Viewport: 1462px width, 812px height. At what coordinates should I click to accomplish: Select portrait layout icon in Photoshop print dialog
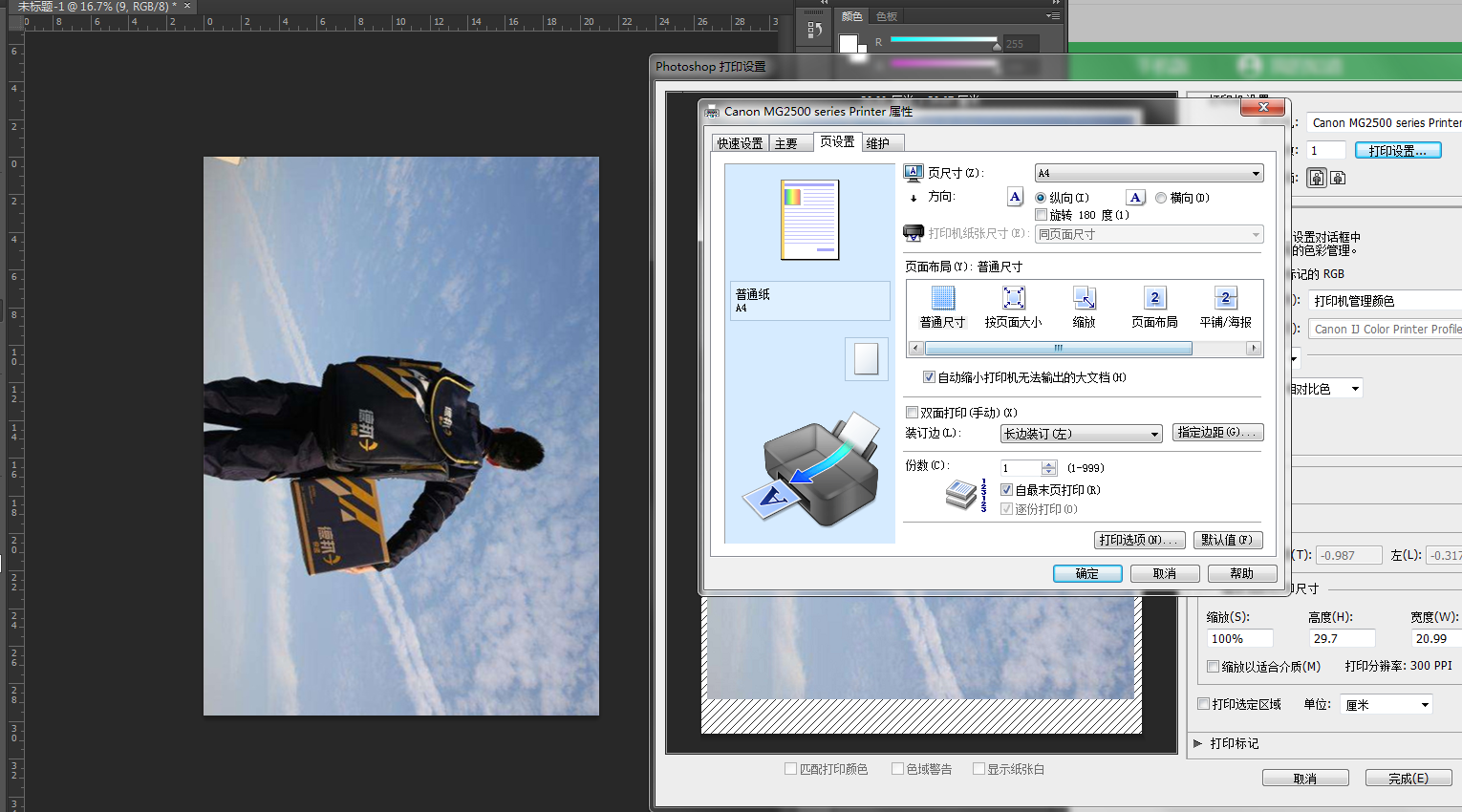(x=1317, y=178)
